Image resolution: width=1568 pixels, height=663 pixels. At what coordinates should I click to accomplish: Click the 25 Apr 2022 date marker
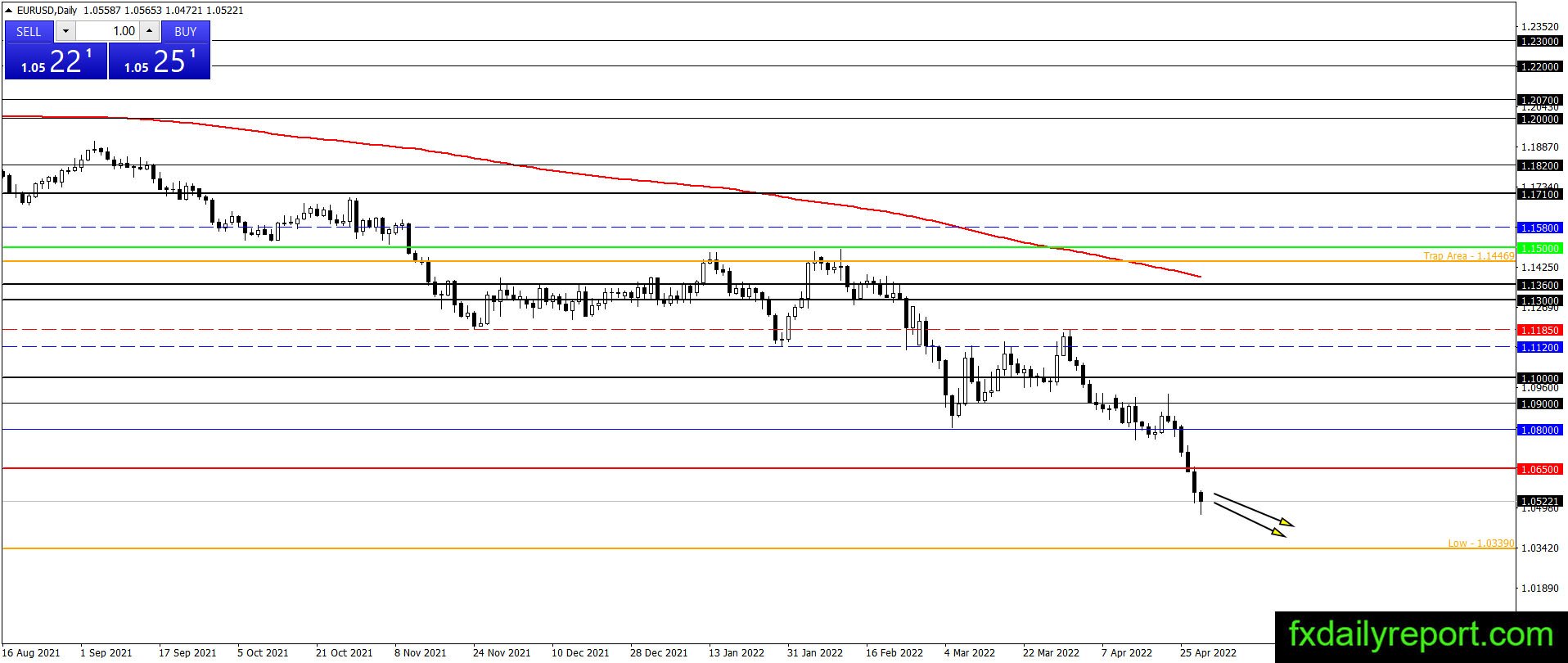click(x=1208, y=653)
